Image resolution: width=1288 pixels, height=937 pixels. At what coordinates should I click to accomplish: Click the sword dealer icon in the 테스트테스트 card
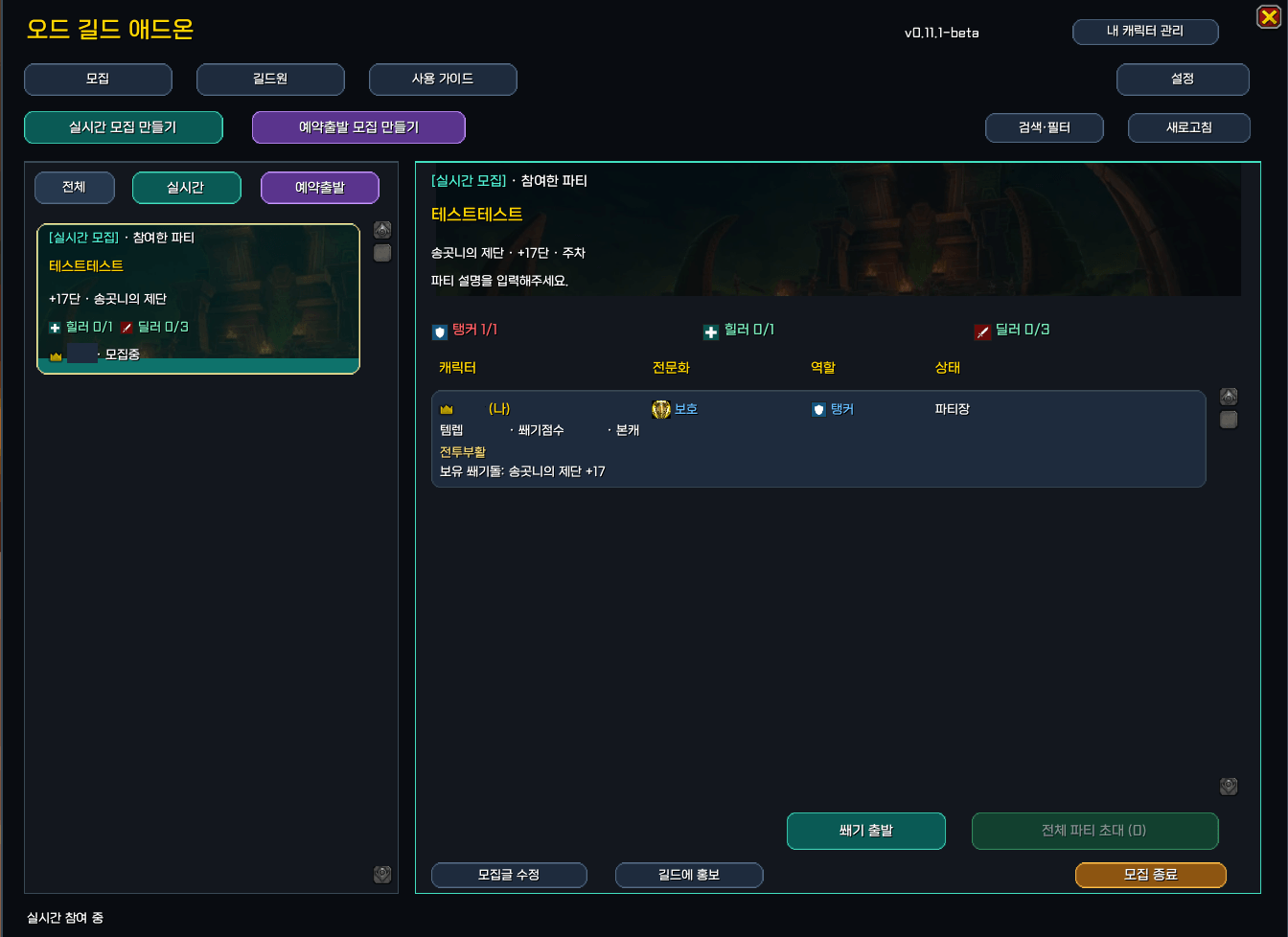[127, 328]
